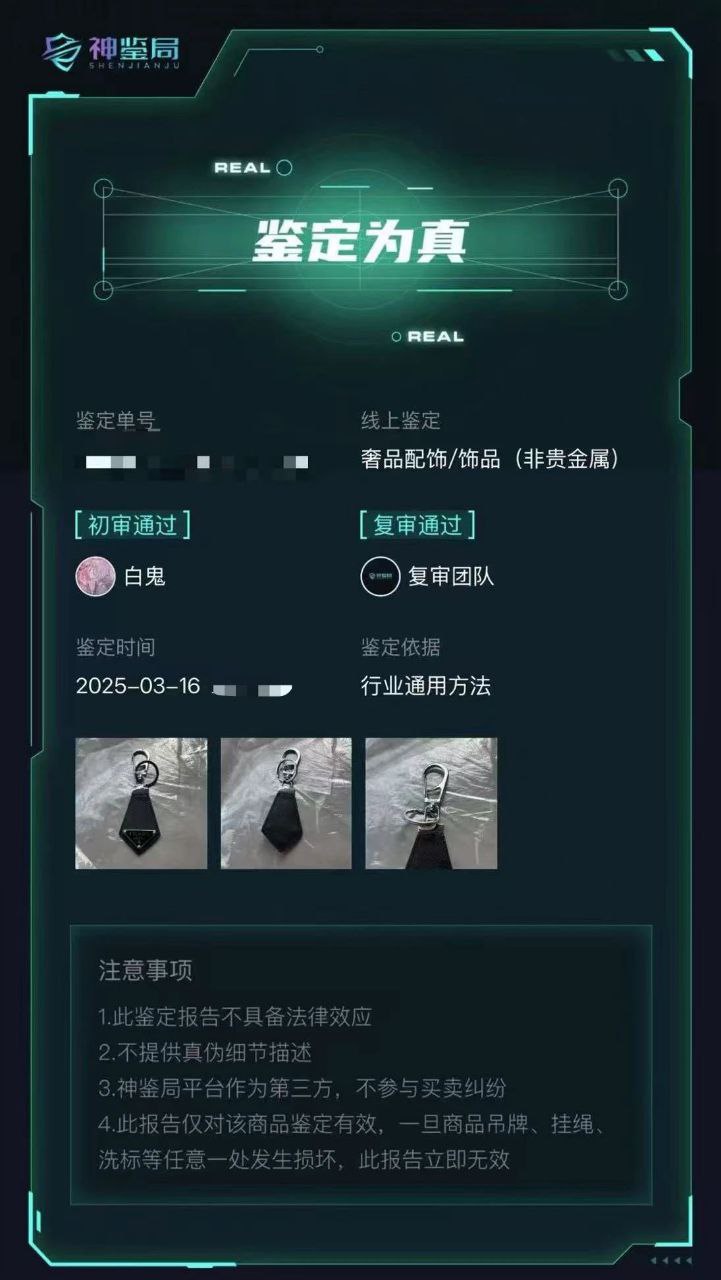Image resolution: width=721 pixels, height=1280 pixels.
Task: Click the 注意事项 notice heading
Action: click(145, 970)
